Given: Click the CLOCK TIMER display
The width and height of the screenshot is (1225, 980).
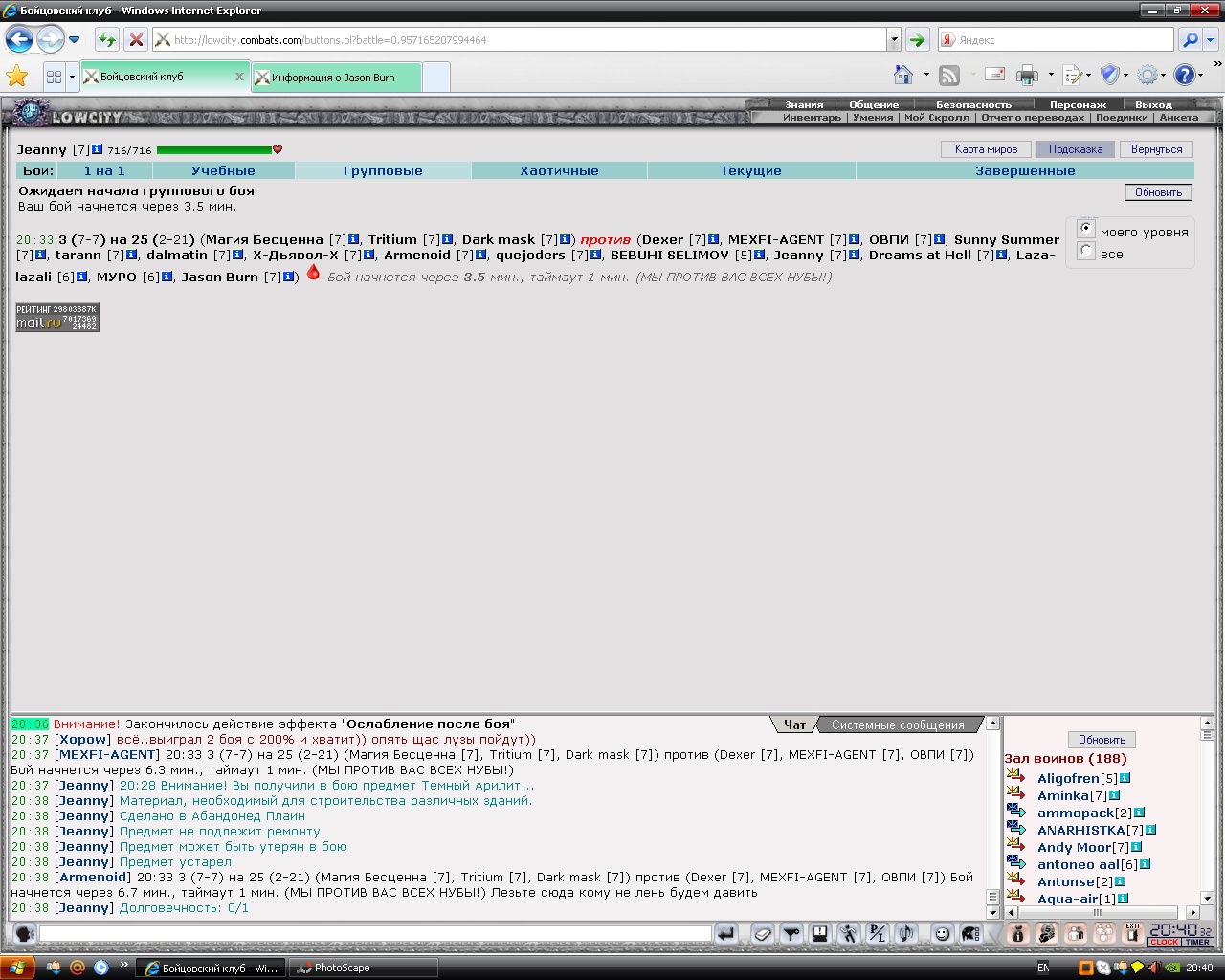Looking at the screenshot, I should point(1180,934).
